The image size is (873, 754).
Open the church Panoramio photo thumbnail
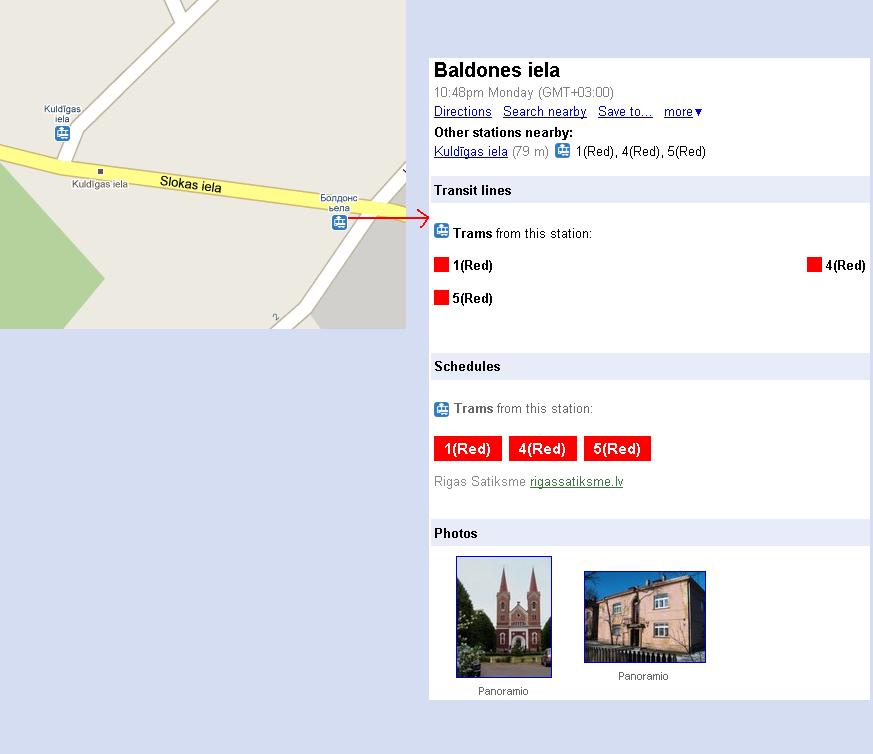coord(504,617)
